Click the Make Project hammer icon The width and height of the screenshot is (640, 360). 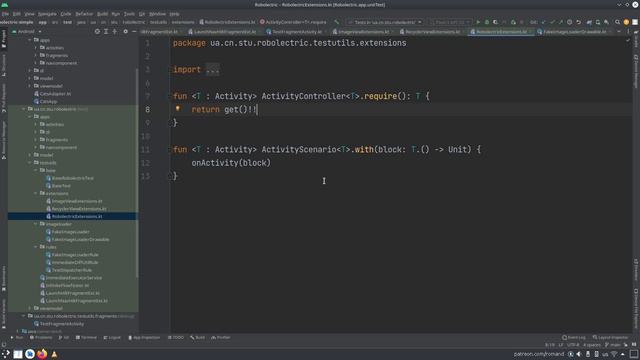[337, 22]
